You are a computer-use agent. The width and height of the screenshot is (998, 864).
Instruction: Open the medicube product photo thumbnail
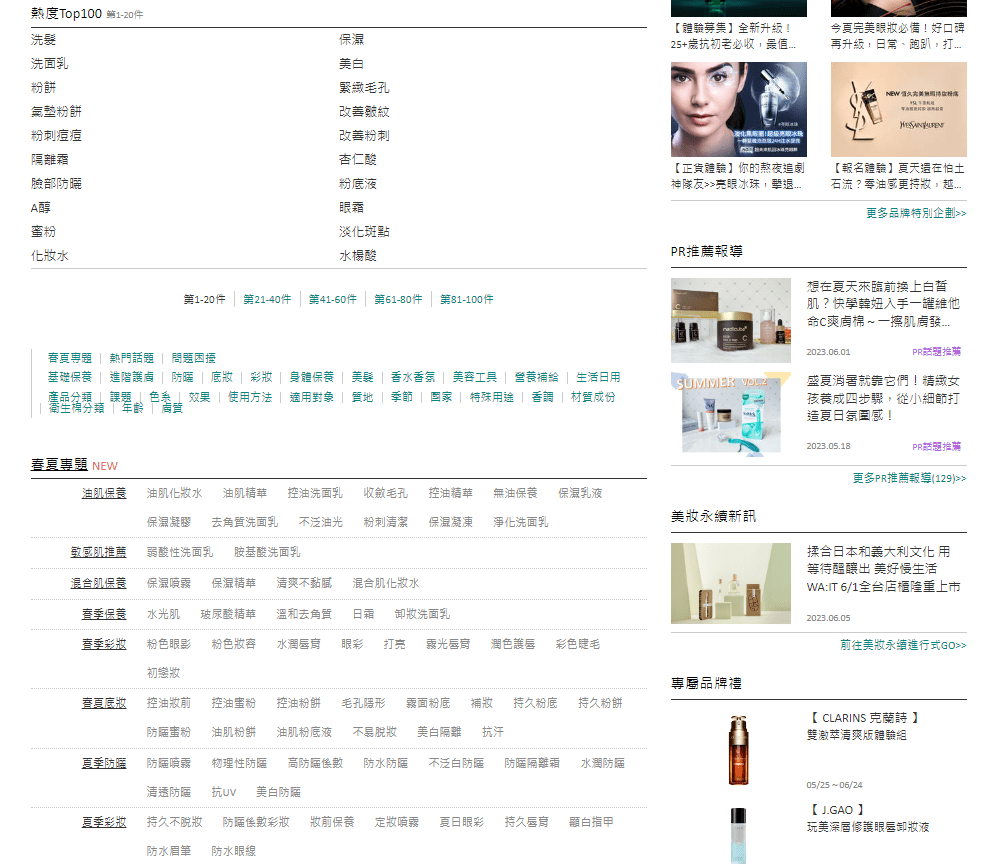(x=730, y=320)
